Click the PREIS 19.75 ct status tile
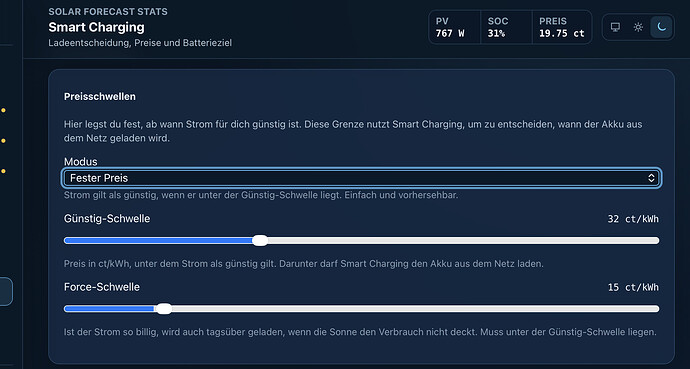 pyautogui.click(x=562, y=27)
